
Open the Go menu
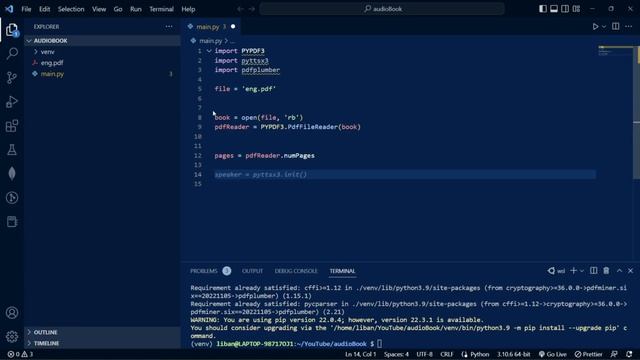[118, 9]
